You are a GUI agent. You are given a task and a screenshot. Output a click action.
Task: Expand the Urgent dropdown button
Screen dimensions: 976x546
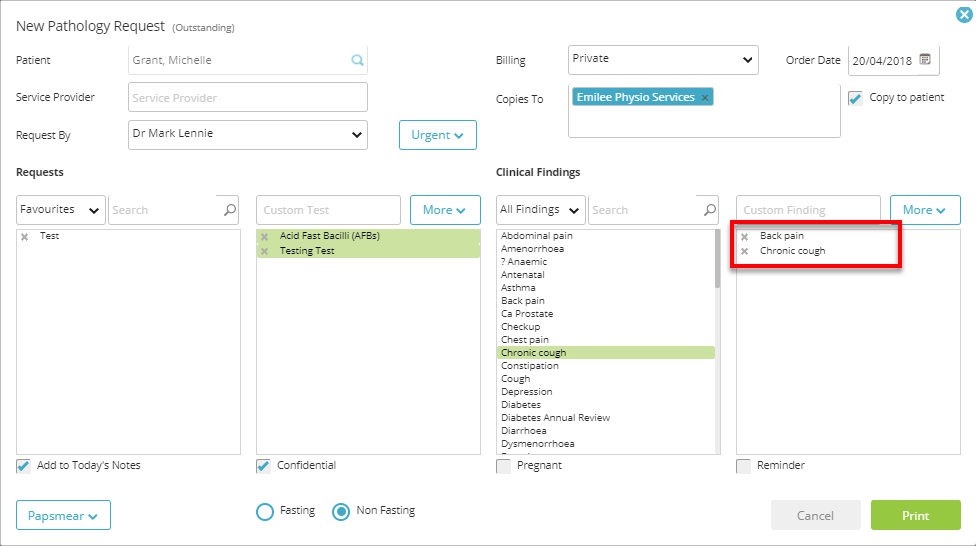pyautogui.click(x=438, y=135)
